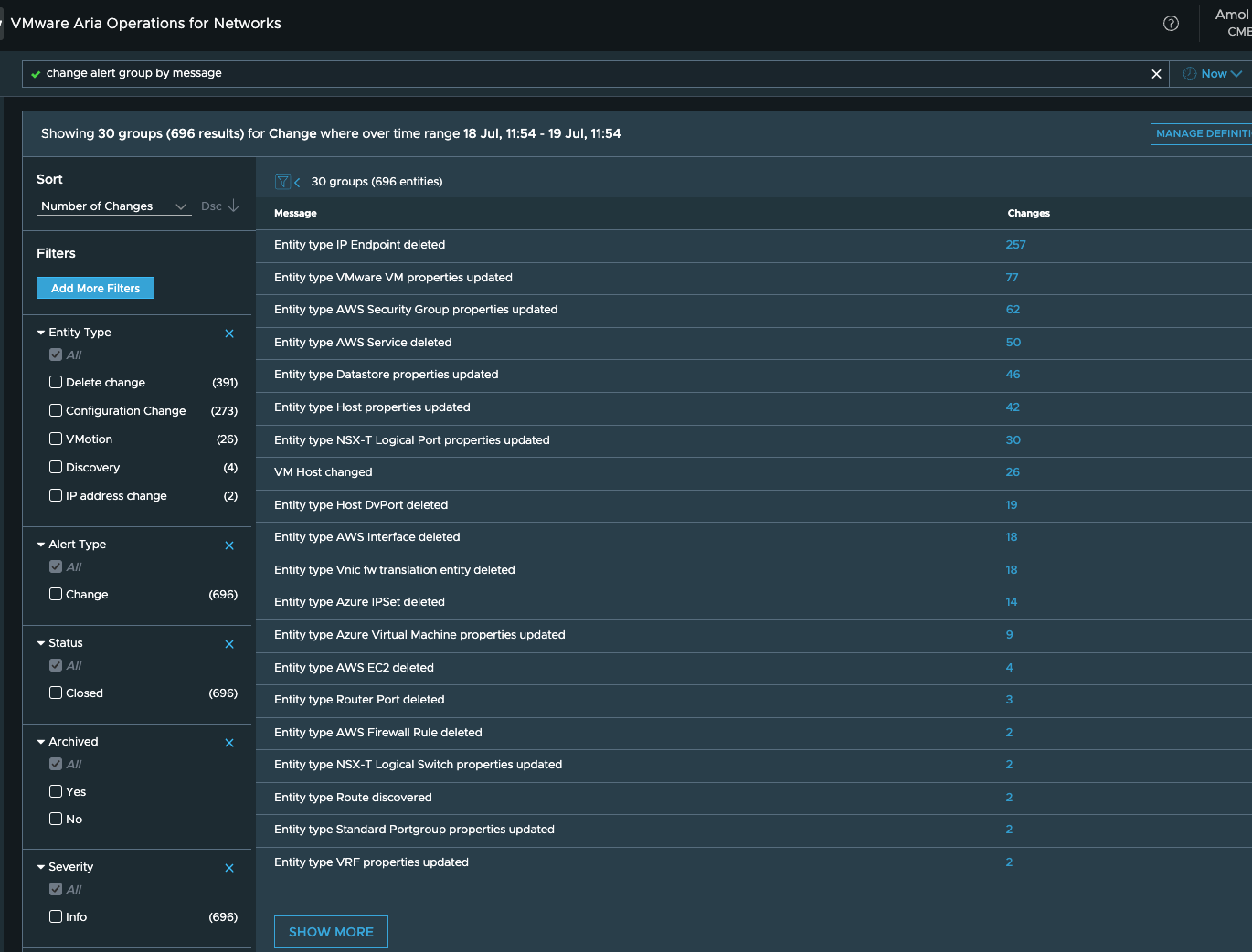1252x952 pixels.
Task: Select row Entity type Host DvPort deleted
Action: (754, 505)
